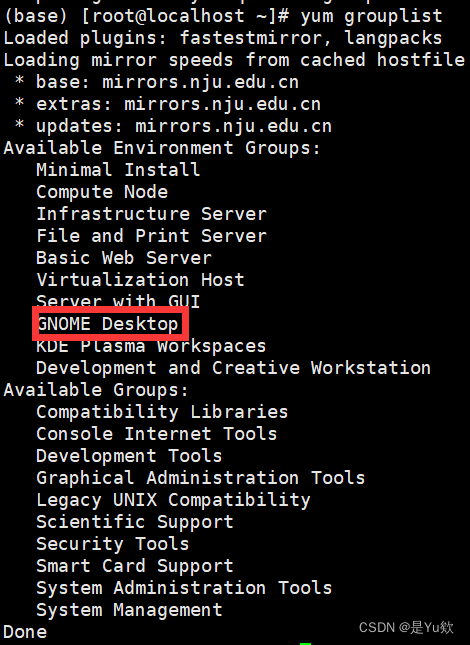
Task: Click Console Internet Tools entry
Action: pyautogui.click(x=157, y=434)
